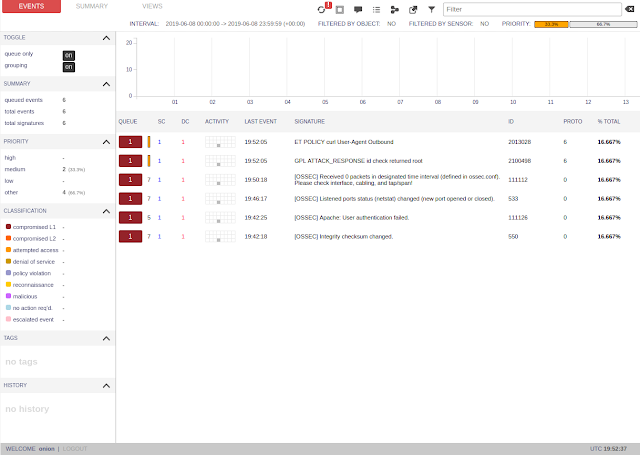This screenshot has height=455, width=640.
Task: Click queue button for Listened ports status event
Action: 130,199
